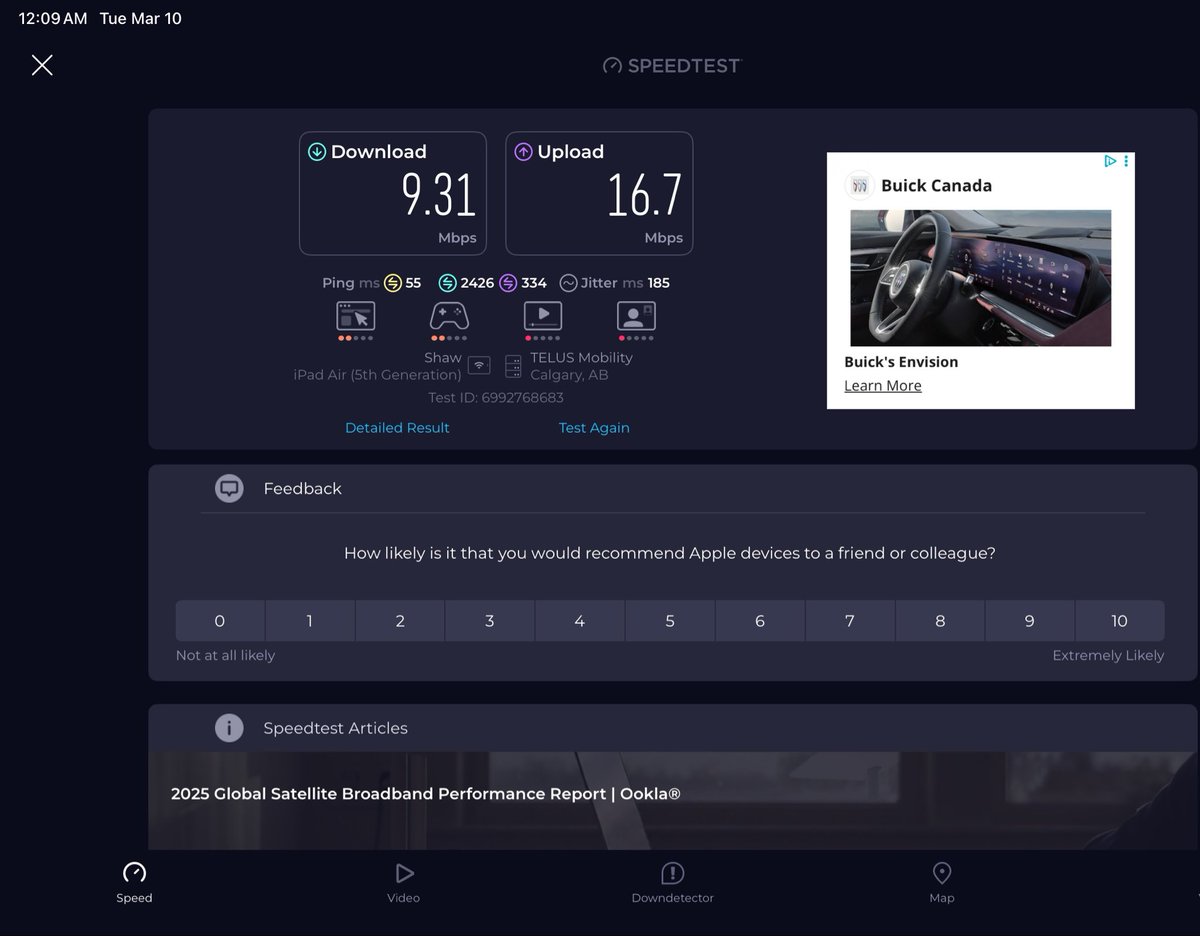The height and width of the screenshot is (936, 1200).
Task: Tap the Feedback section heading
Action: (303, 488)
